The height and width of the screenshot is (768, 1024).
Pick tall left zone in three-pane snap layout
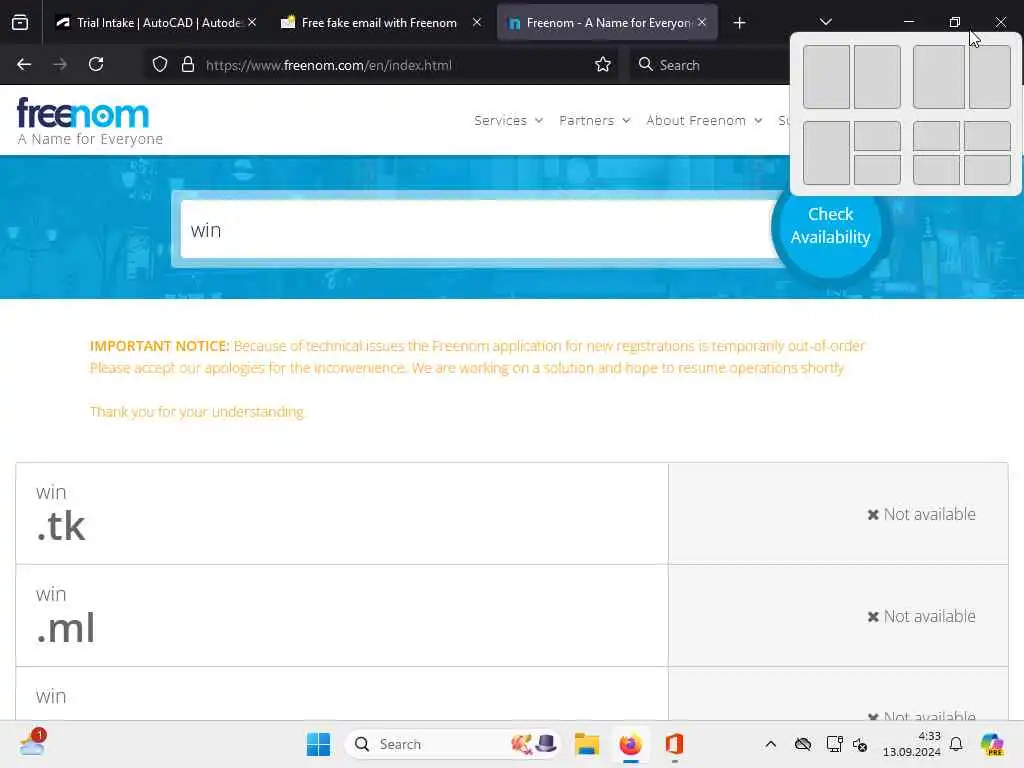[x=826, y=153]
